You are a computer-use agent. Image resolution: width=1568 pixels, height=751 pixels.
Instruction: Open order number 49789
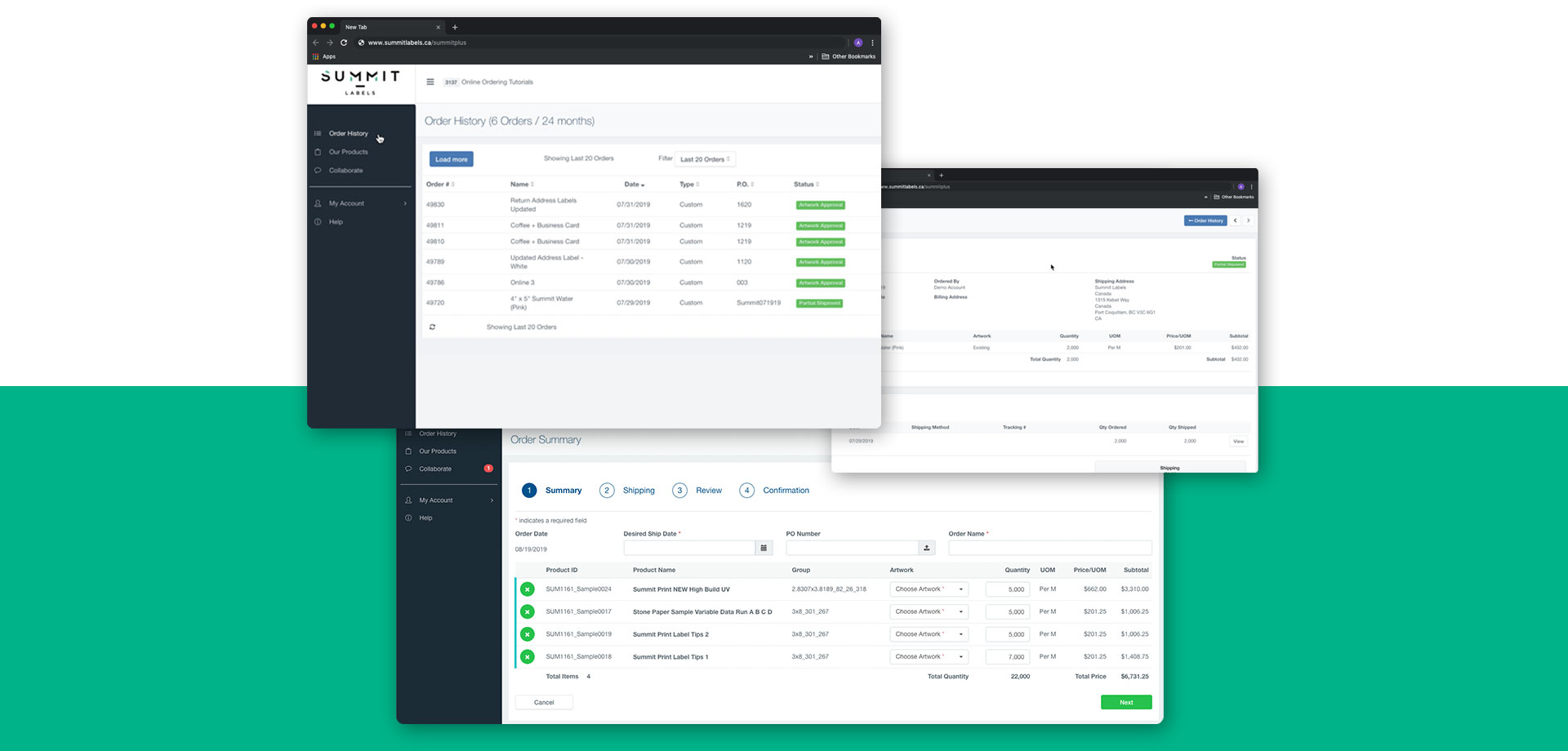click(435, 262)
